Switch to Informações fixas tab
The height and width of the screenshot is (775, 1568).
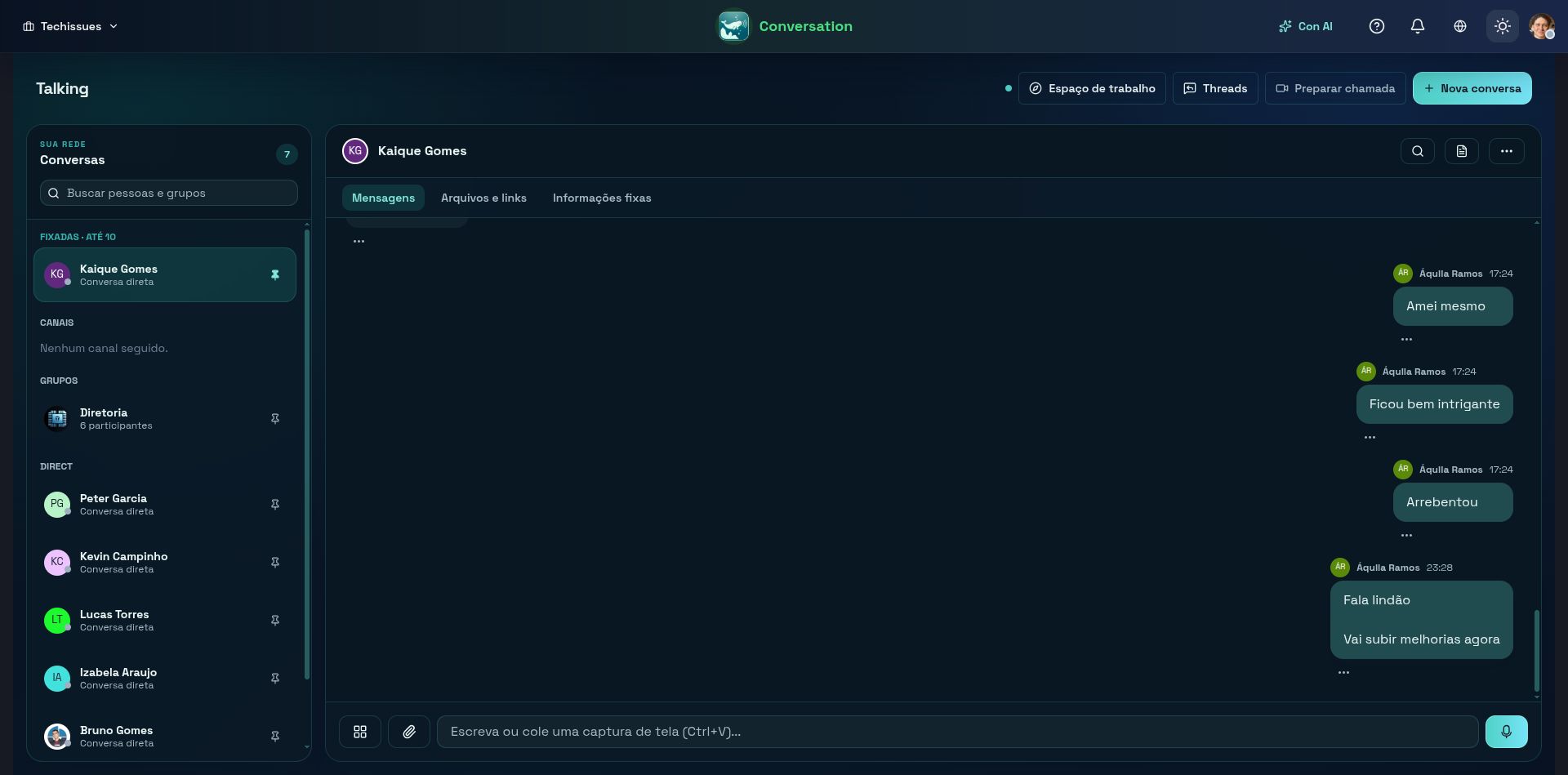[x=602, y=198]
